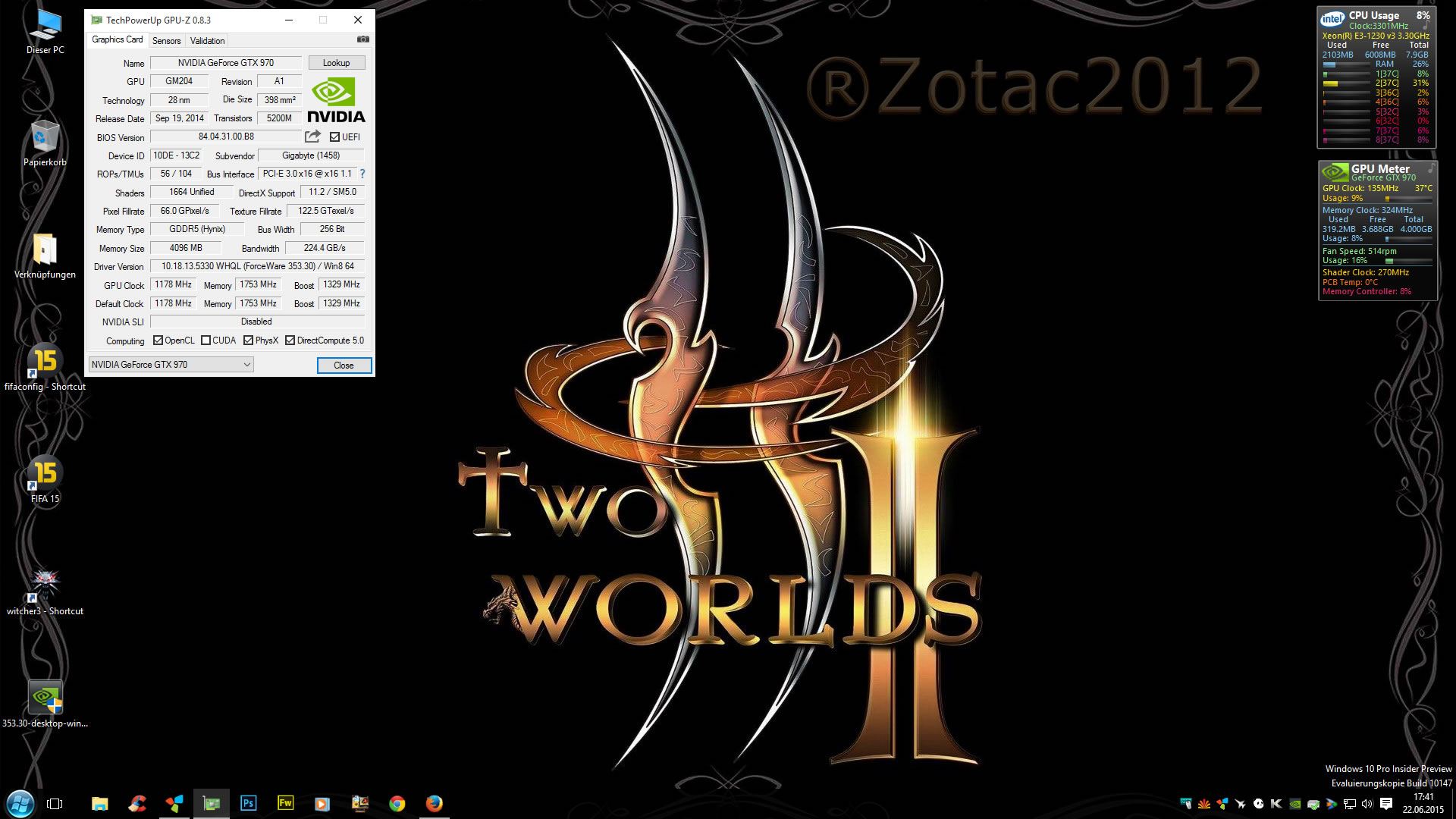Click the Lookup button
1456x819 pixels.
point(336,63)
